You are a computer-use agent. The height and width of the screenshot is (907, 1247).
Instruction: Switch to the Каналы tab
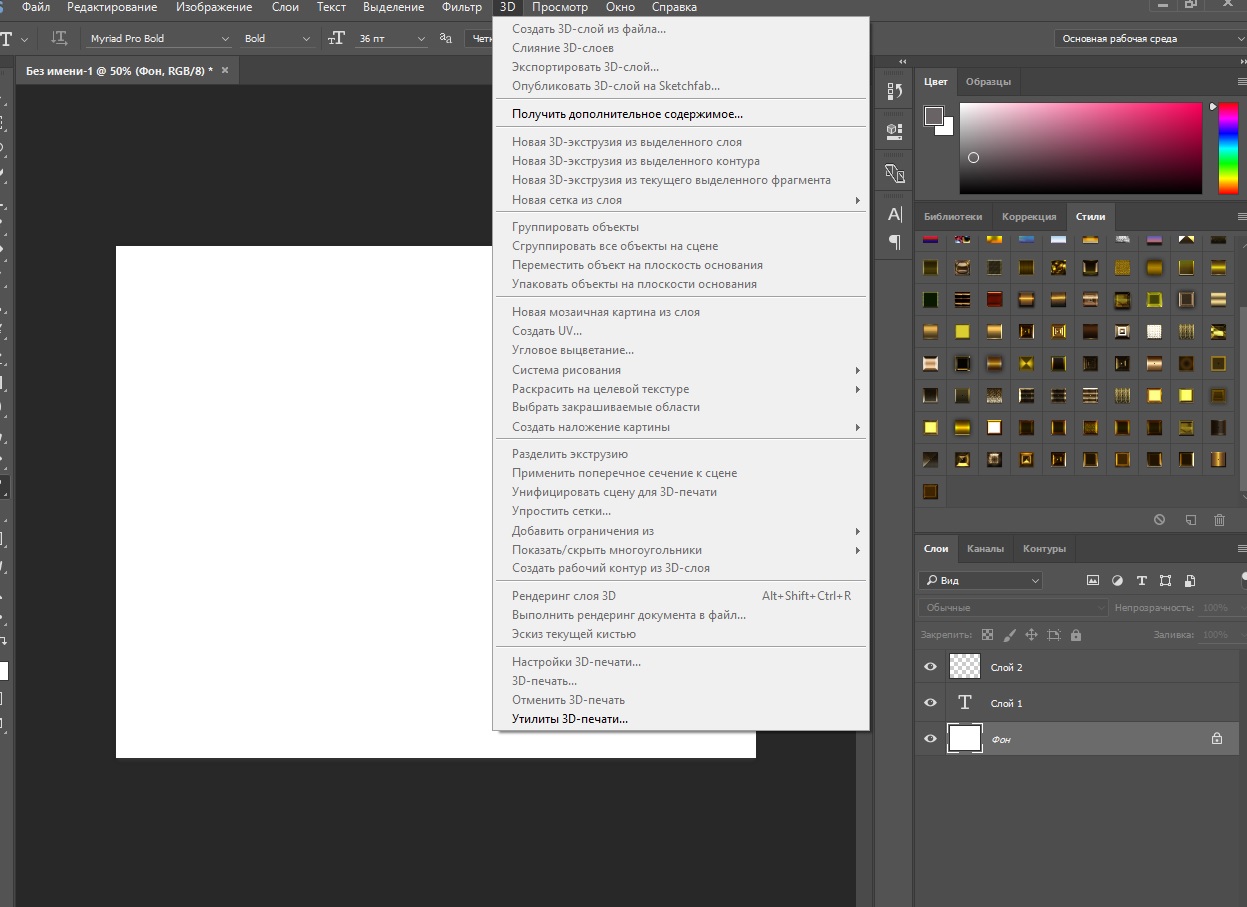(x=985, y=548)
